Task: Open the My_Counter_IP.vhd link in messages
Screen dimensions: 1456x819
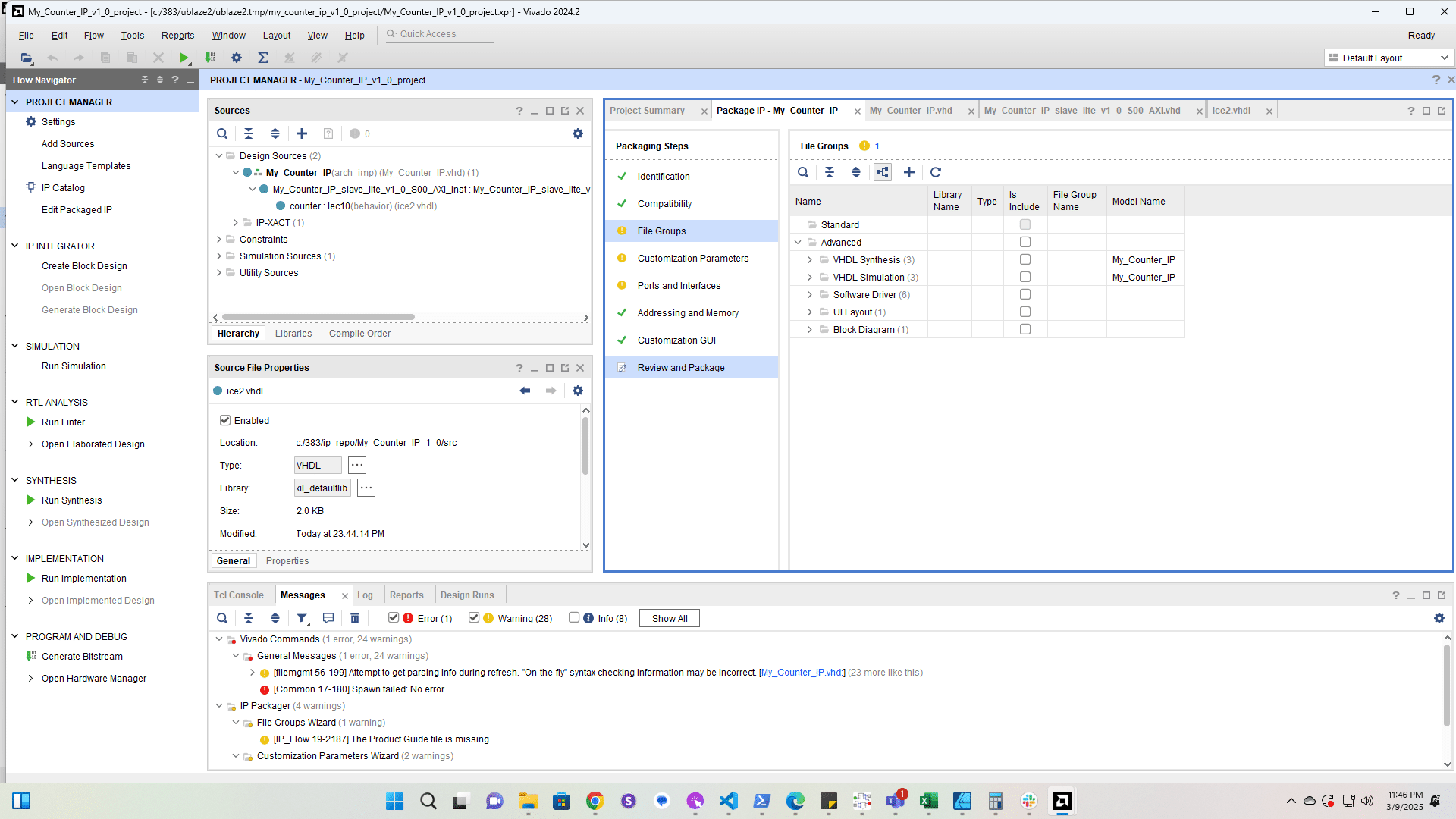Action: 802,673
